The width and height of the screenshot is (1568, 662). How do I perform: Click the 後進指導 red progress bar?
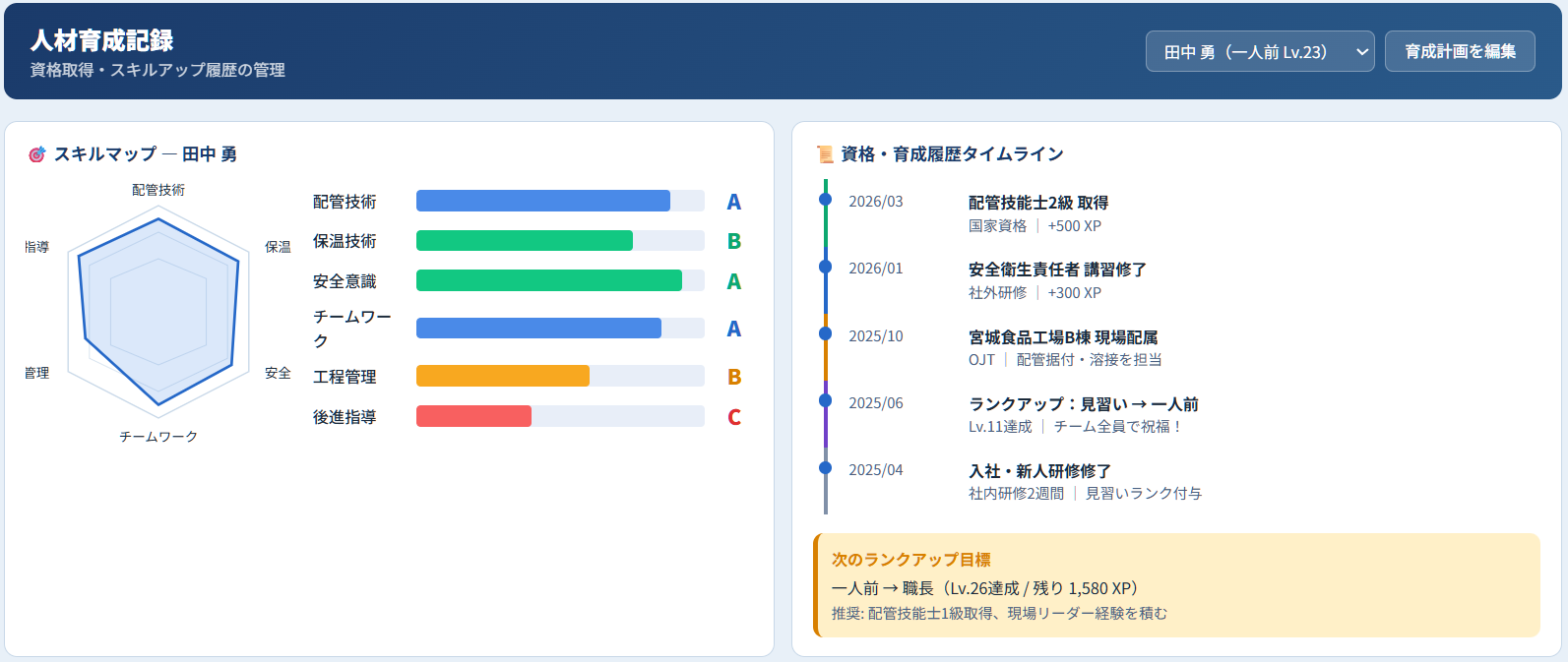point(559,416)
